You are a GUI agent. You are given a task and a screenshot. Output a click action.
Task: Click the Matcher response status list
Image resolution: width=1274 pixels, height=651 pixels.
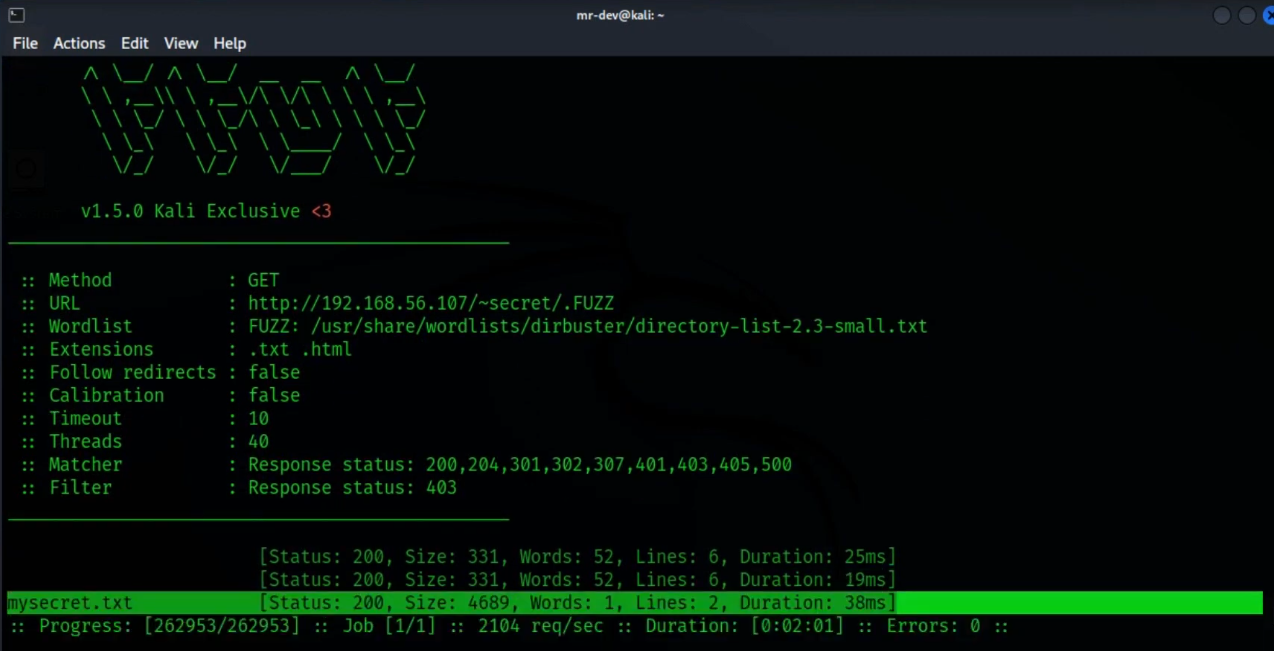pos(519,465)
